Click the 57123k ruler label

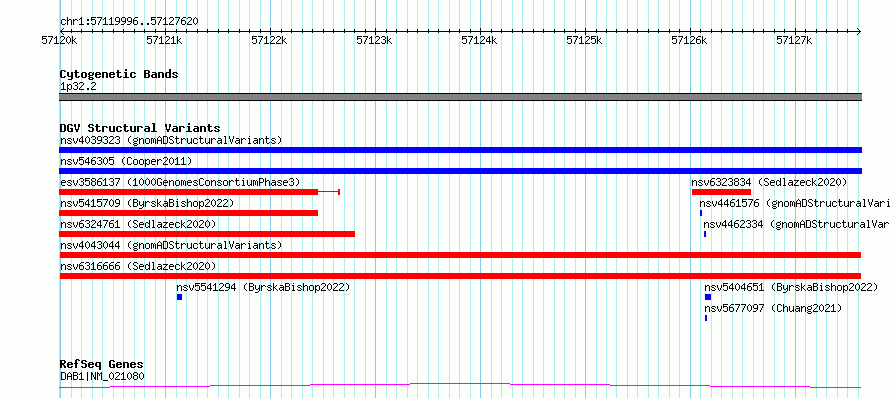[374, 40]
